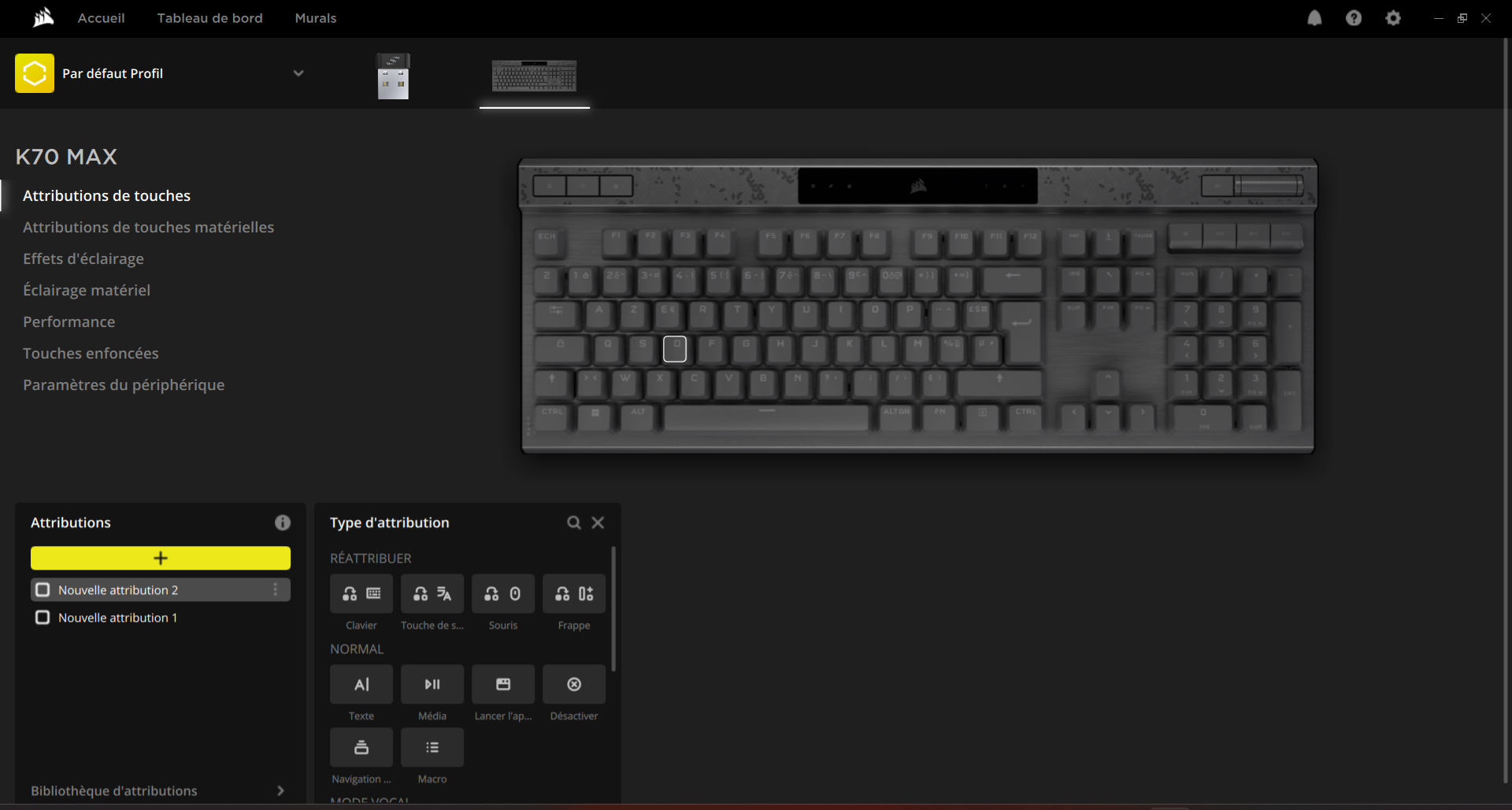Select the Désactiver assignment icon
This screenshot has height=810, width=1512.
click(x=574, y=685)
